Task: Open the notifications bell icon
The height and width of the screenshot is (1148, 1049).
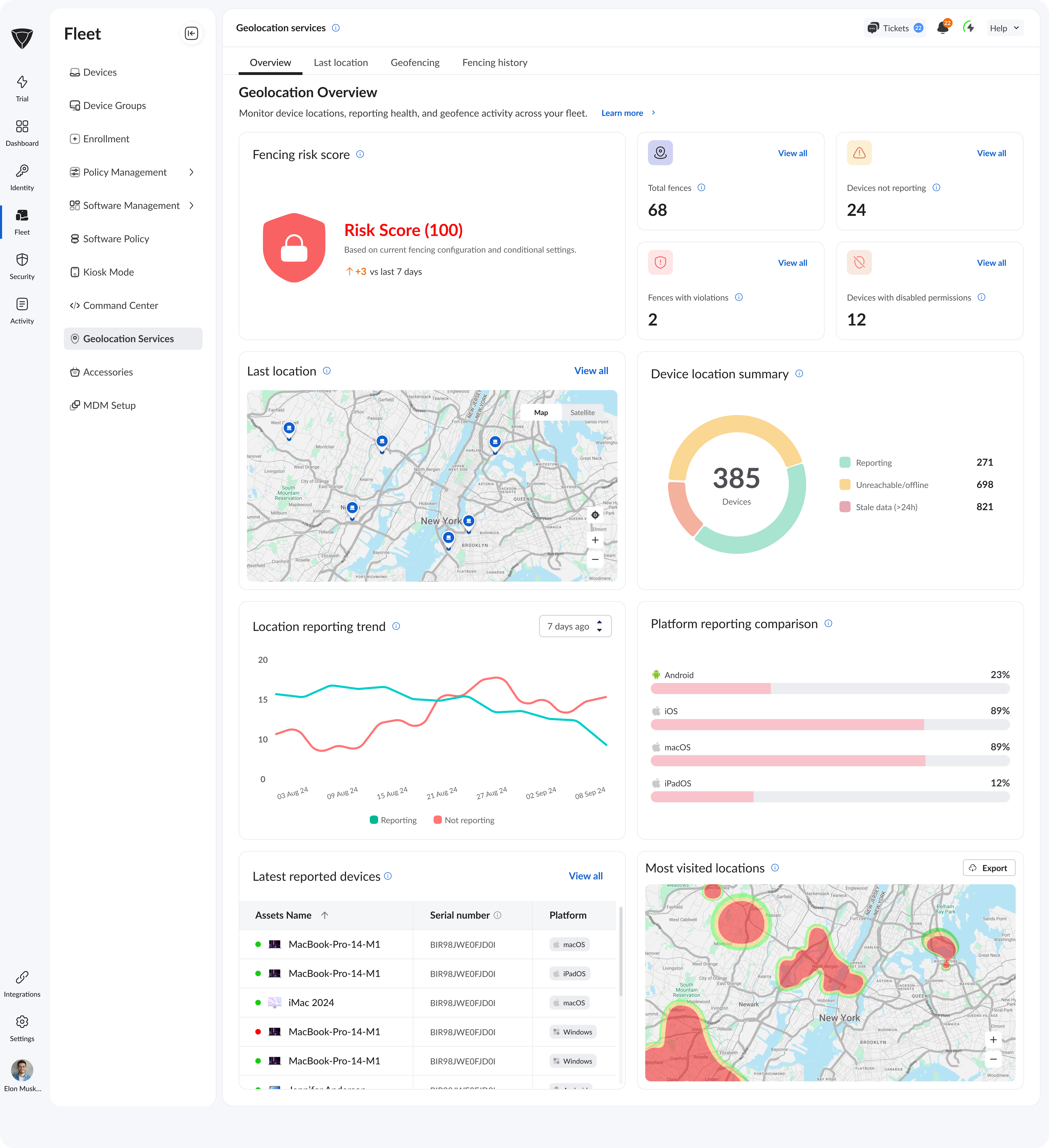Action: click(x=943, y=28)
